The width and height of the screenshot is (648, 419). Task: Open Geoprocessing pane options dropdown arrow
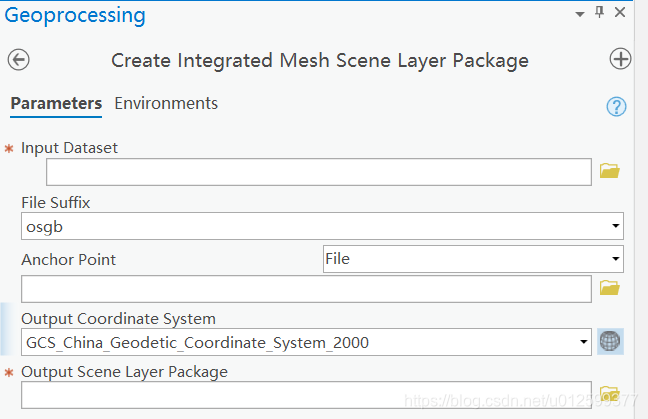pos(579,14)
